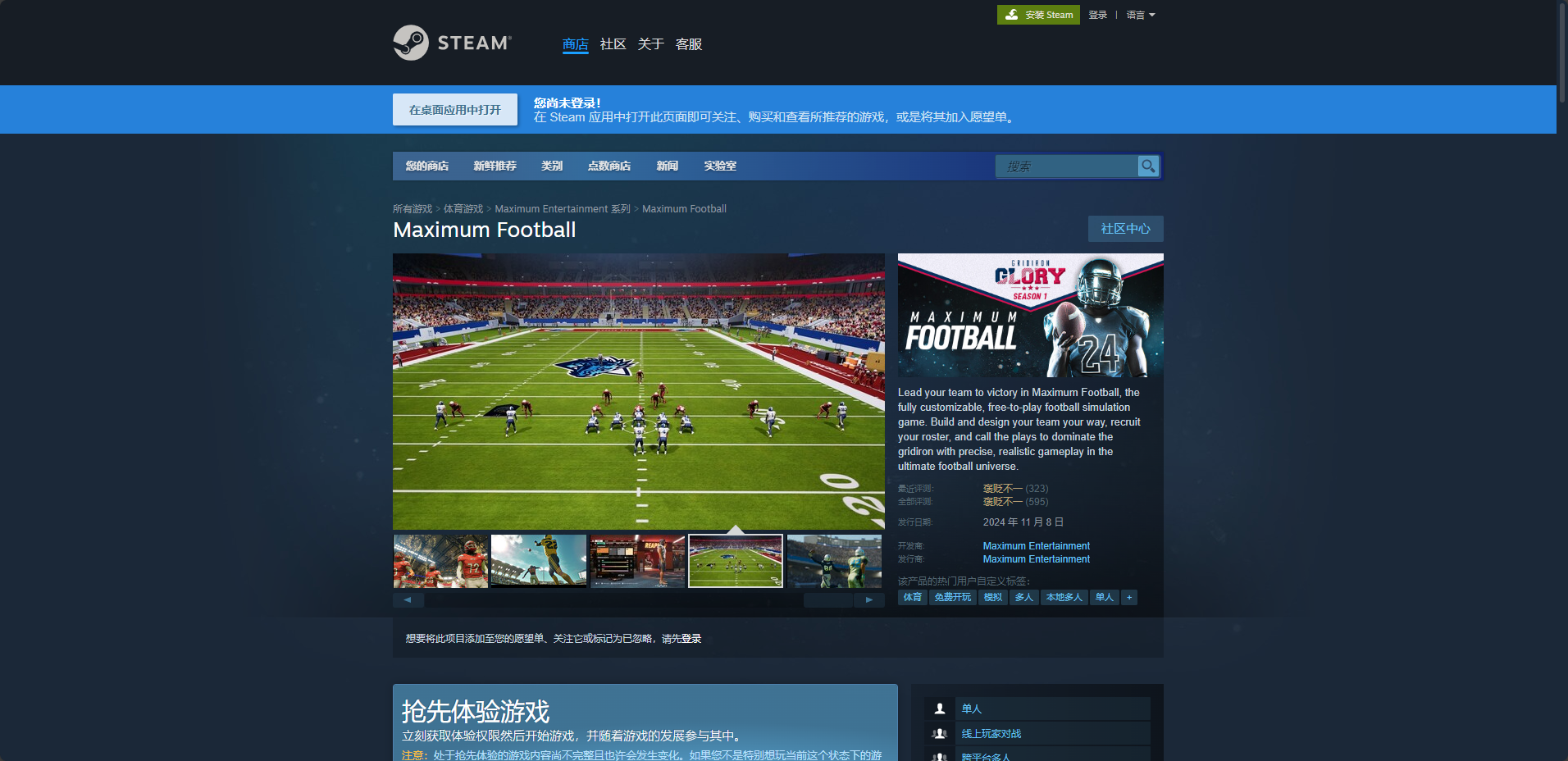Image resolution: width=1568 pixels, height=761 pixels.
Task: Go to the 关于 about tab
Action: click(x=651, y=44)
